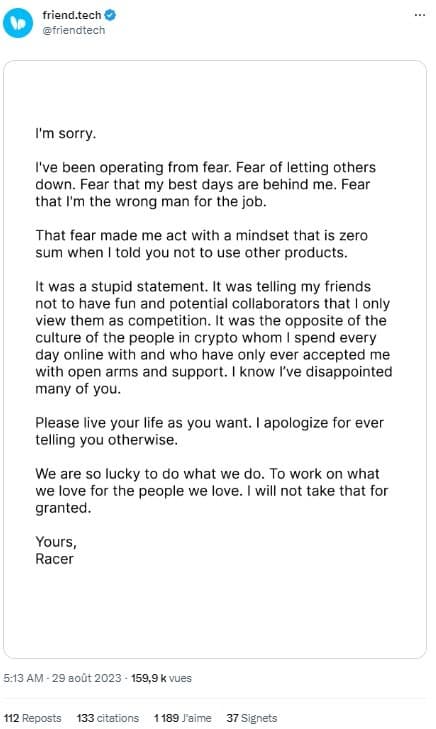View the 159,9 k vues analytics
Viewport: 436px width, 729px height.
coord(161,678)
